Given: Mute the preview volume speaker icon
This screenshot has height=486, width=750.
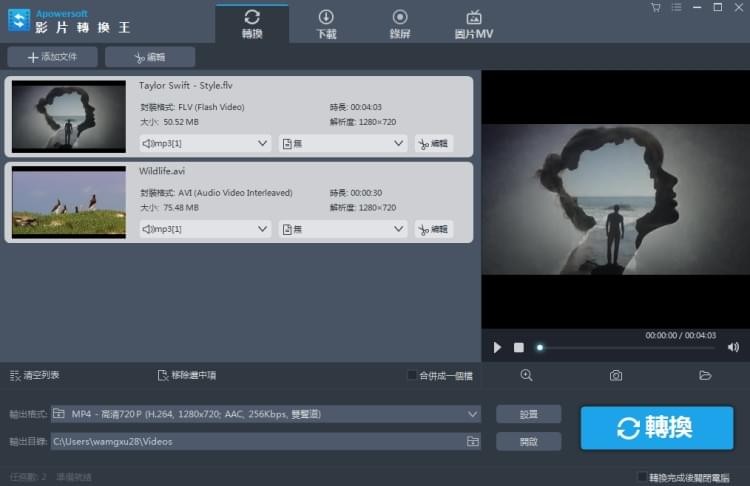Looking at the screenshot, I should 733,347.
